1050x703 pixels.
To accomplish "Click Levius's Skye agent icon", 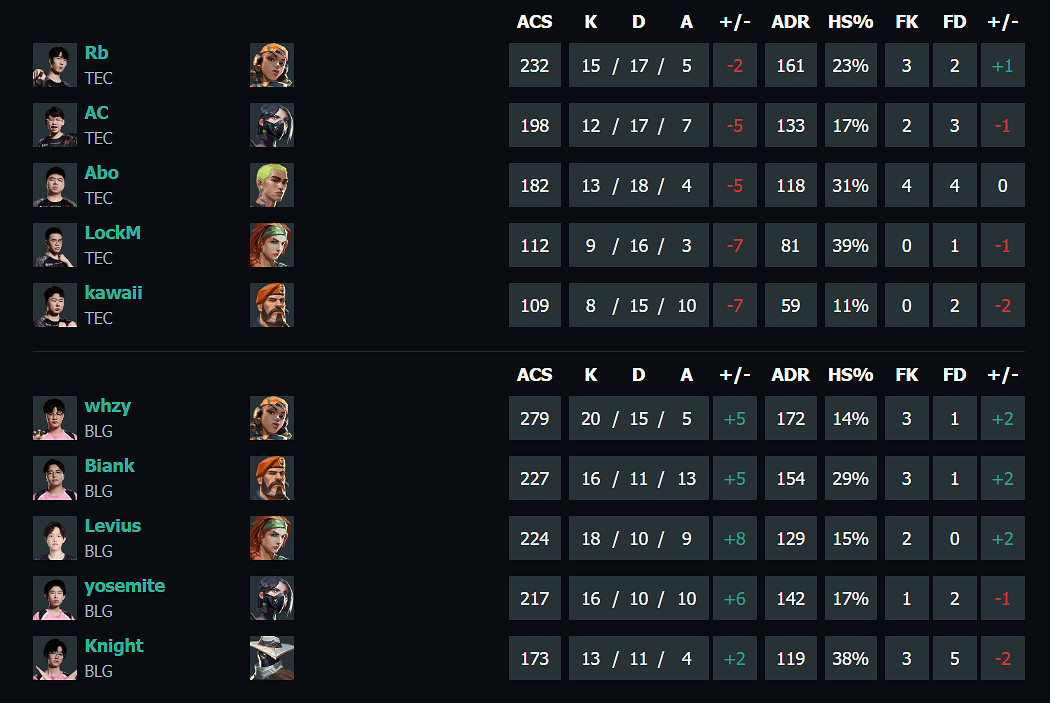I will 272,538.
